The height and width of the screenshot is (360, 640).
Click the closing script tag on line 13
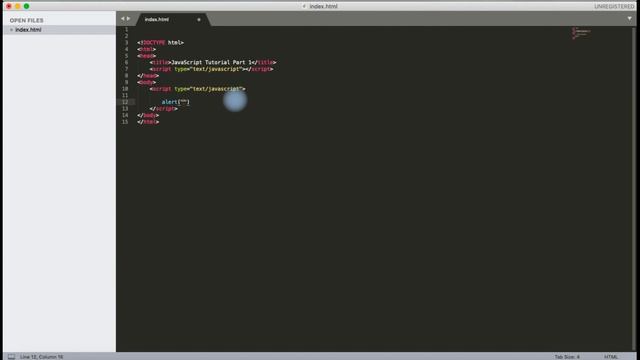pyautogui.click(x=164, y=109)
